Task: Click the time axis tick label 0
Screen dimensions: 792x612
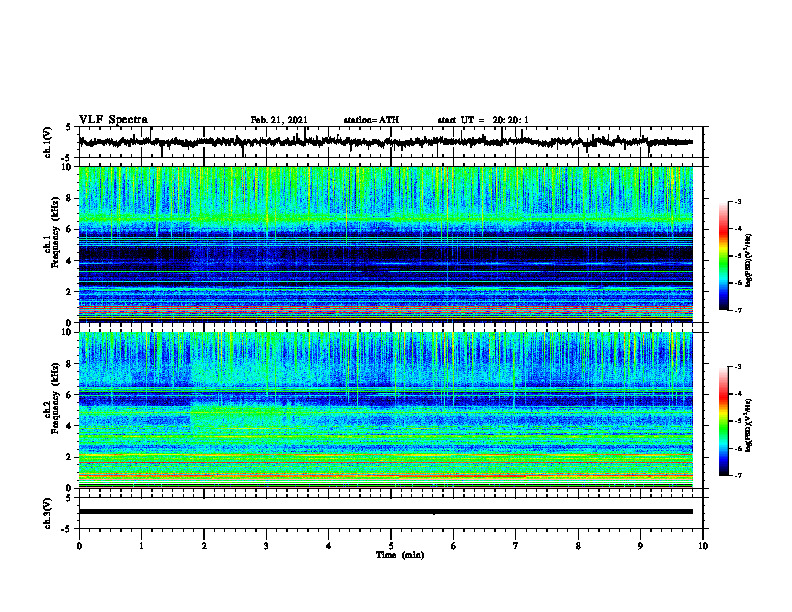Action: point(79,546)
